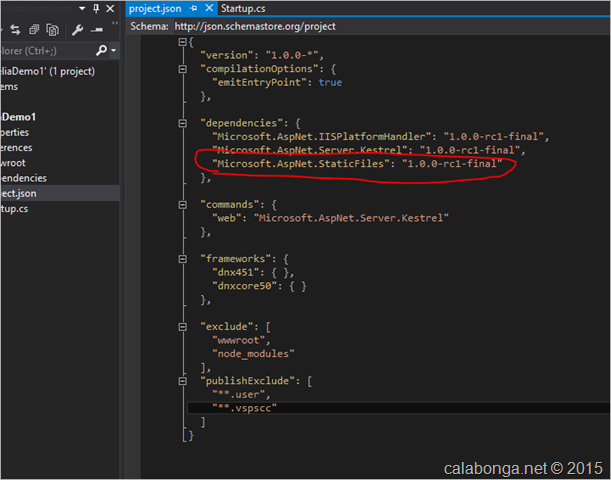This screenshot has height=480, width=611.
Task: Toggle auto-hide pin of Solution Explorer
Action: [96, 8]
